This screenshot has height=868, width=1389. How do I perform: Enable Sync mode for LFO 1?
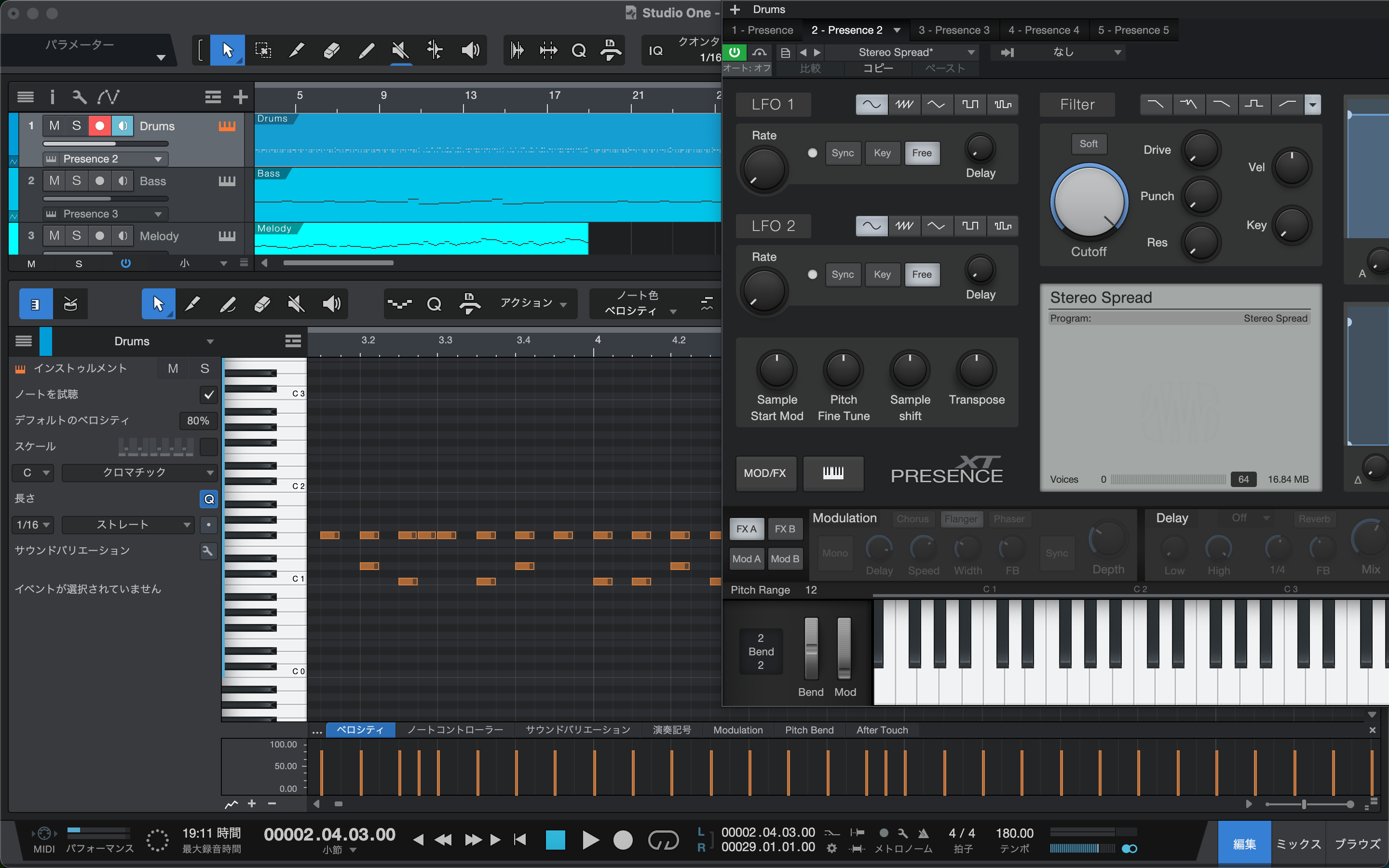coord(842,153)
